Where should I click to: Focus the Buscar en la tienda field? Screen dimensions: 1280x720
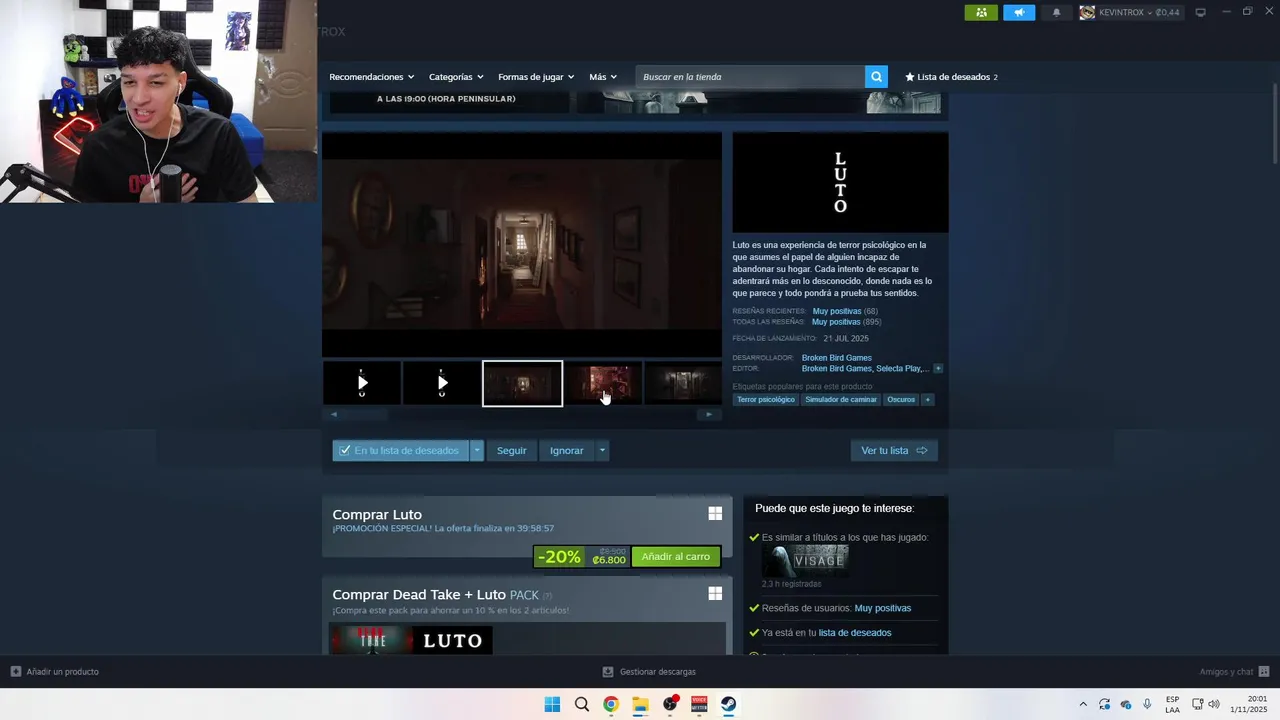click(750, 77)
